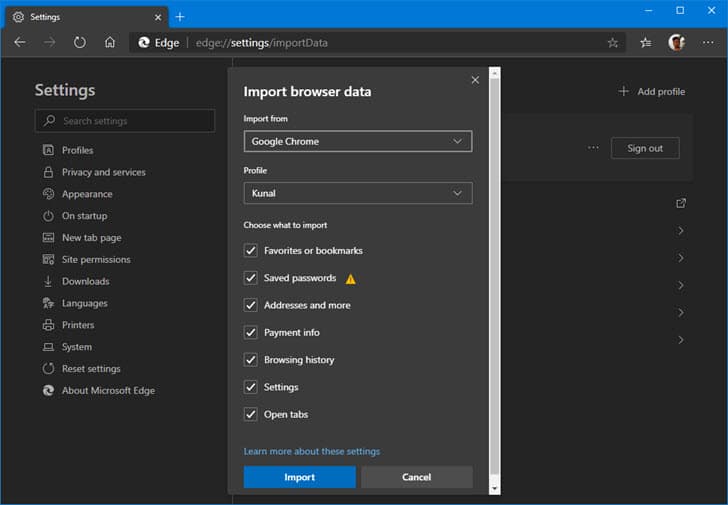Image resolution: width=728 pixels, height=505 pixels.
Task: Click the dialog scroll up arrow
Action: click(494, 73)
